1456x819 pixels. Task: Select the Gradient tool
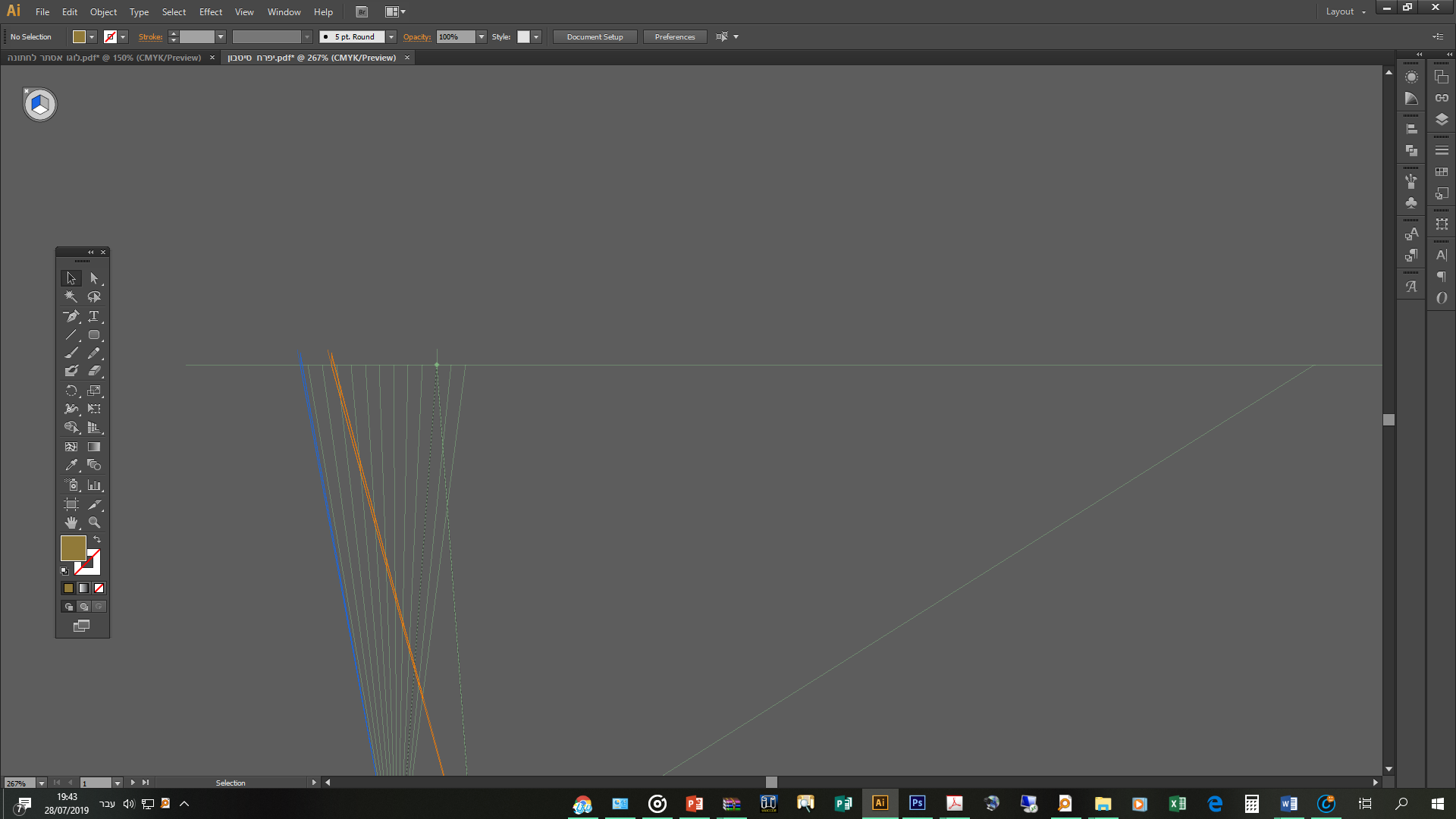click(x=94, y=447)
